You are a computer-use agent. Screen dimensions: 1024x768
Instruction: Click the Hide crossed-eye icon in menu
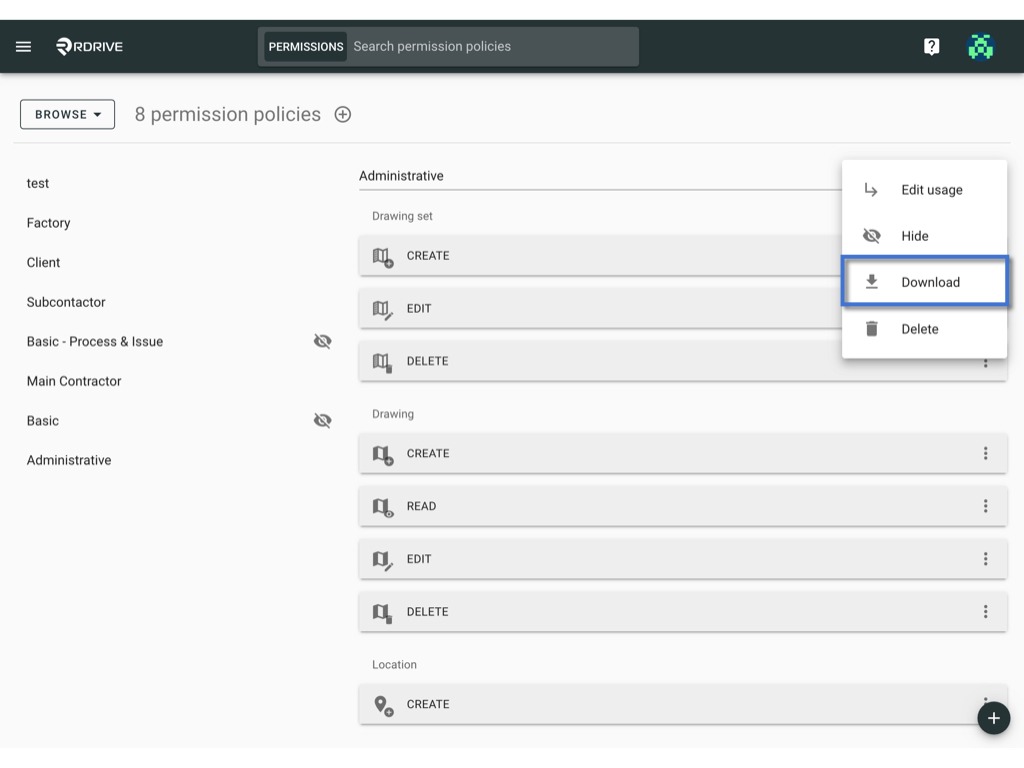click(x=871, y=236)
